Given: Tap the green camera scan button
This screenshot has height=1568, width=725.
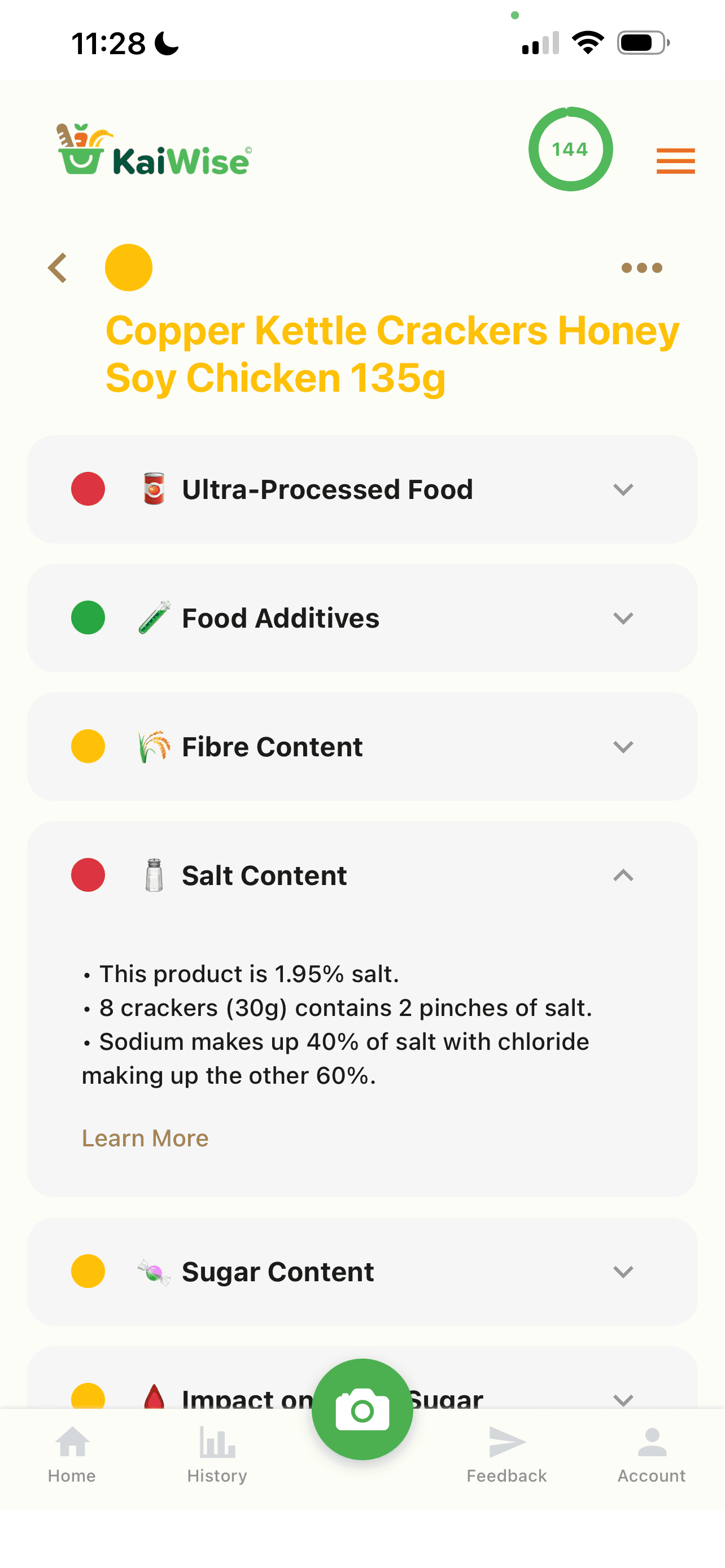Looking at the screenshot, I should pyautogui.click(x=362, y=1409).
